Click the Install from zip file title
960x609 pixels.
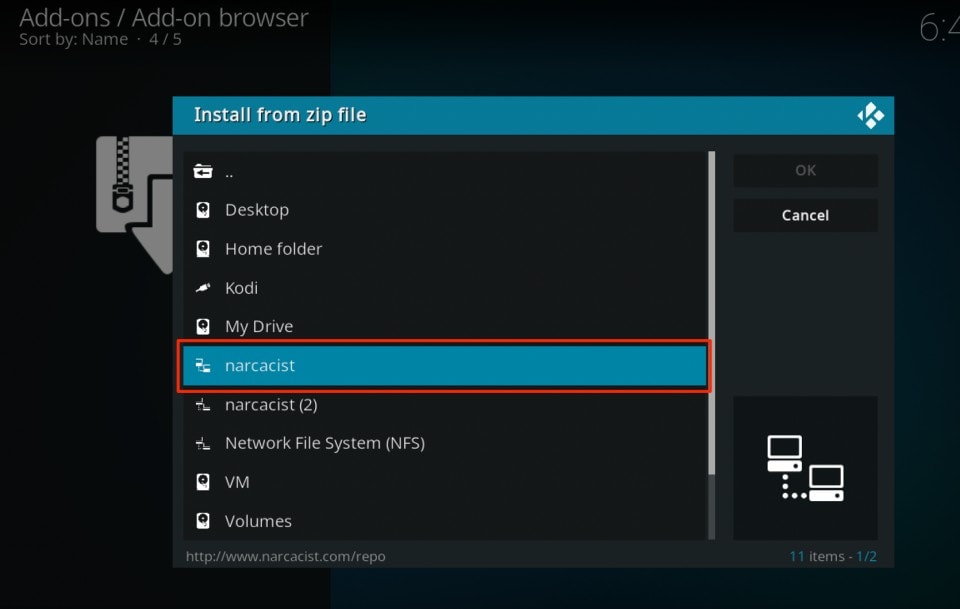280,115
